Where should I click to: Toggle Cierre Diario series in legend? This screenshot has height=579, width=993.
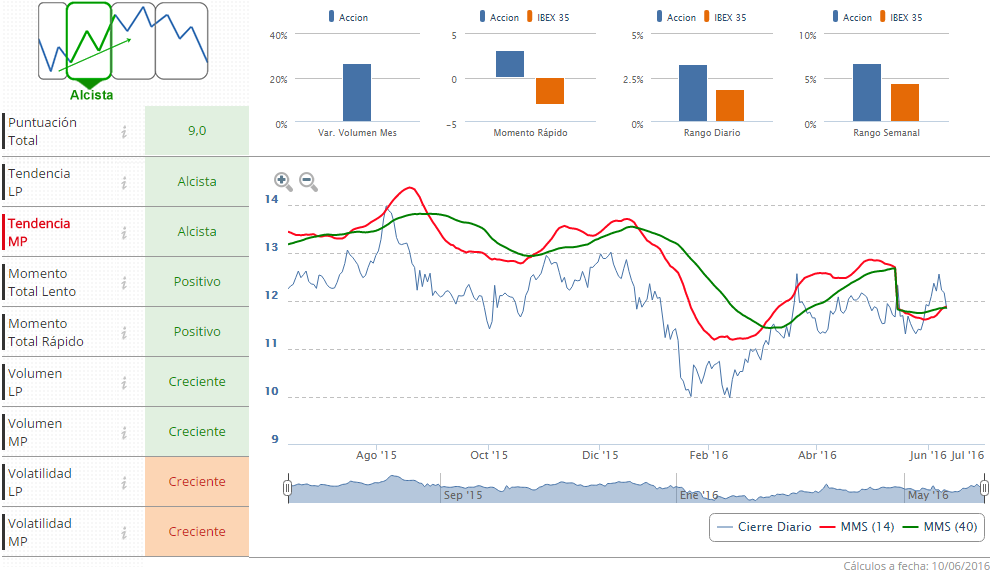click(x=765, y=527)
